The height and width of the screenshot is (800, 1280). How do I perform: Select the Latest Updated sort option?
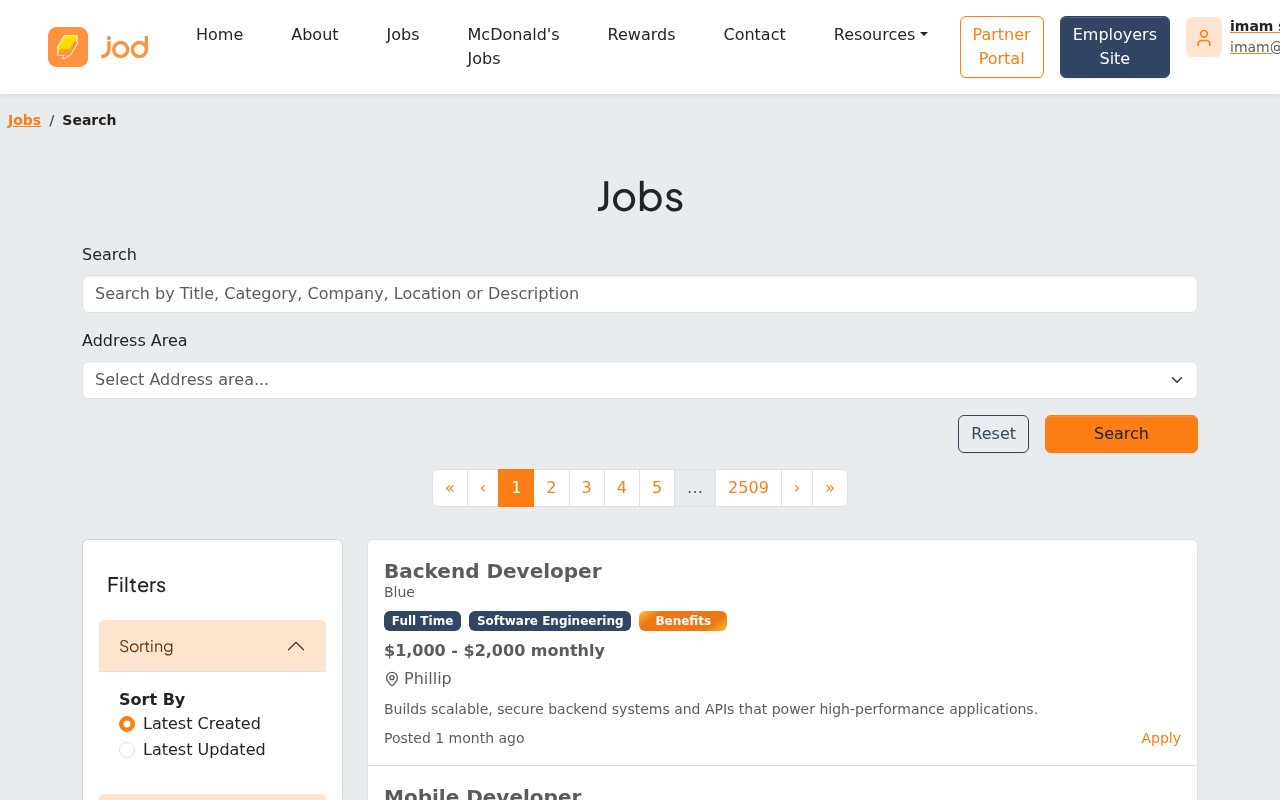tap(126, 749)
